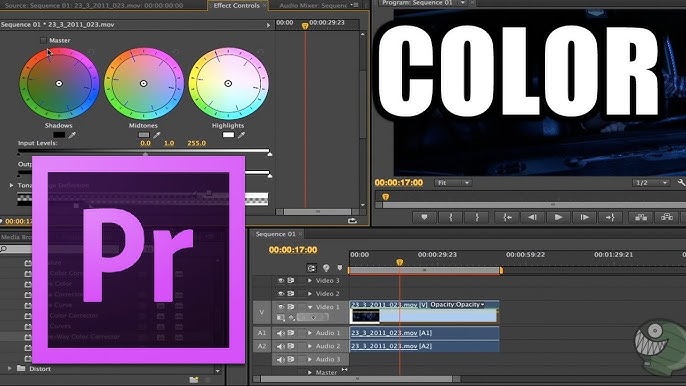Open the Fit zoom level dropdown

(x=453, y=182)
